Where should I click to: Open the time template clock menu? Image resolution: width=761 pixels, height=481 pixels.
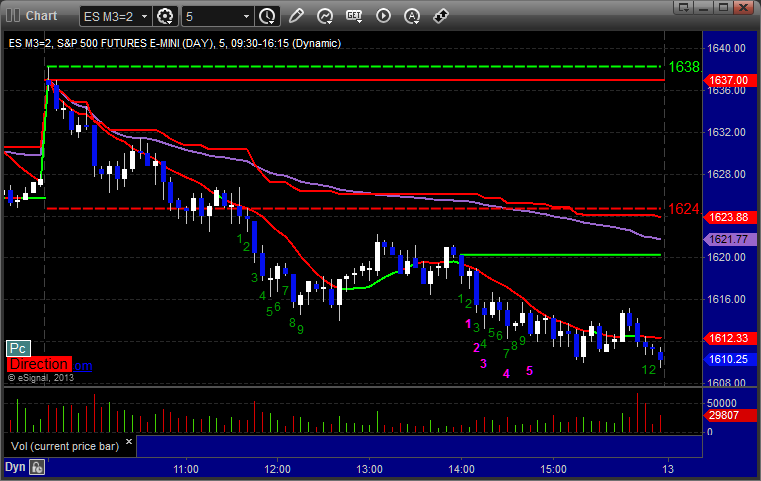(x=267, y=16)
